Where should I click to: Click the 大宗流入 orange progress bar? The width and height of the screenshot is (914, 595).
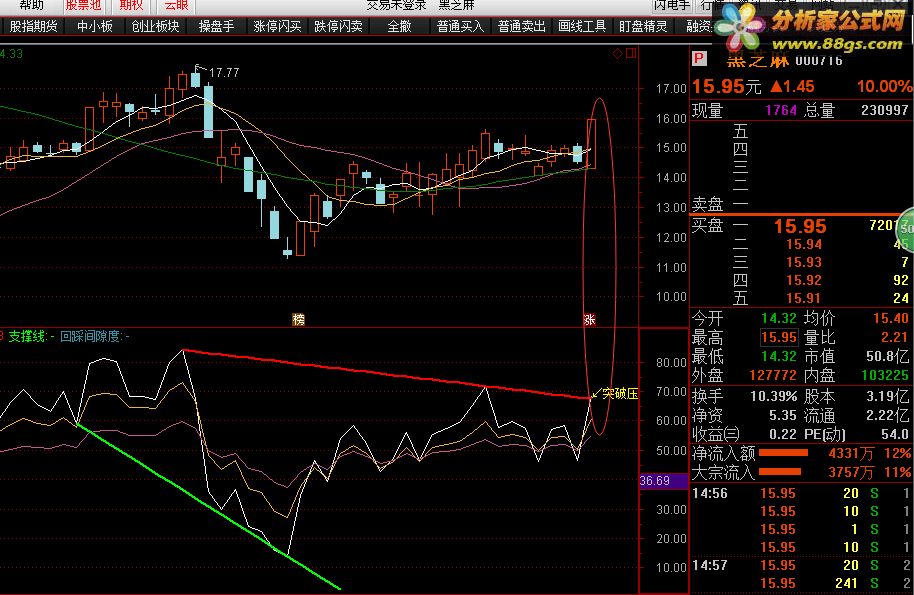[779, 471]
